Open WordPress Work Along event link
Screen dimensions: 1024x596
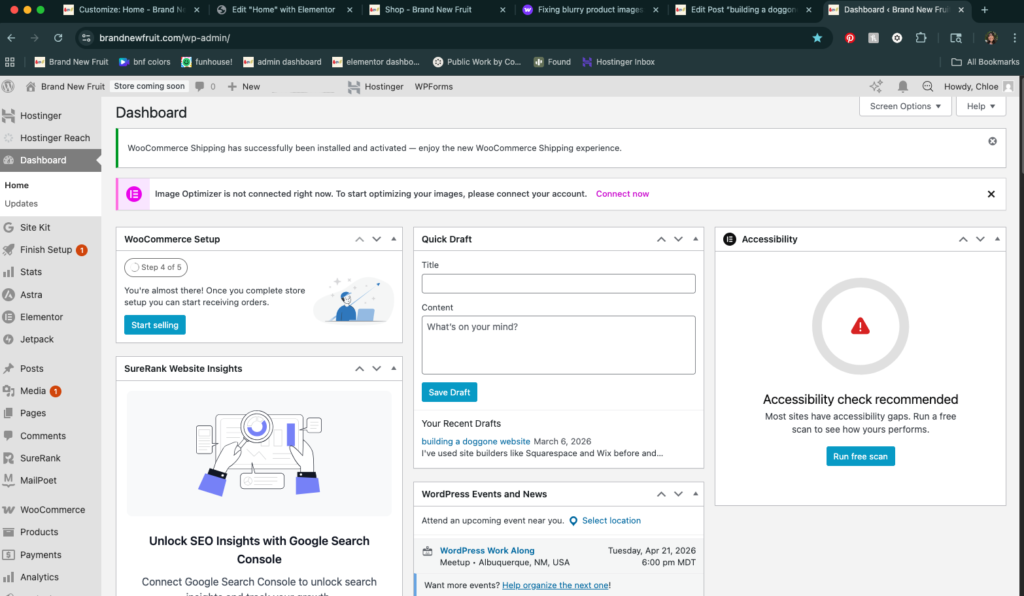click(x=487, y=550)
